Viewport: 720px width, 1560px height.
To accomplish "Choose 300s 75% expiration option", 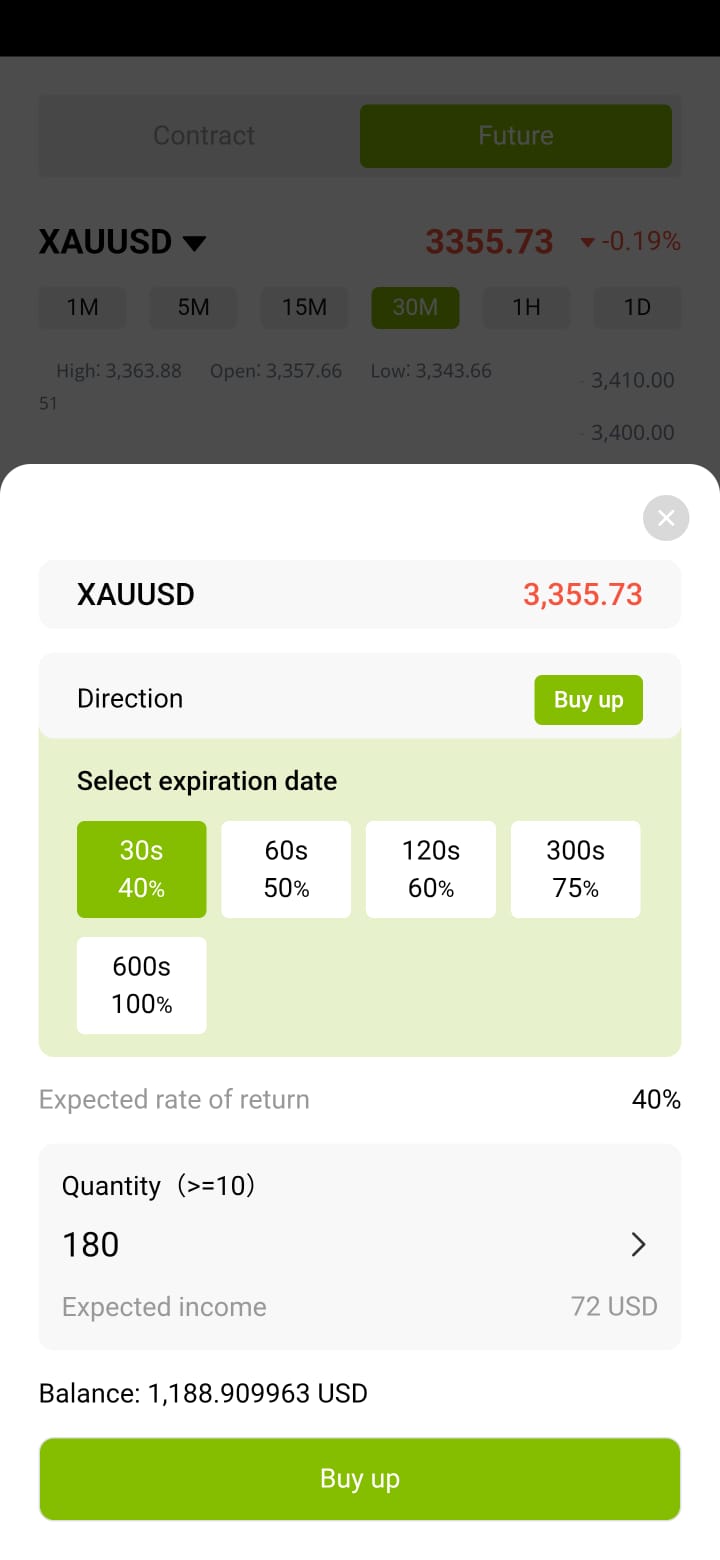I will tap(576, 869).
